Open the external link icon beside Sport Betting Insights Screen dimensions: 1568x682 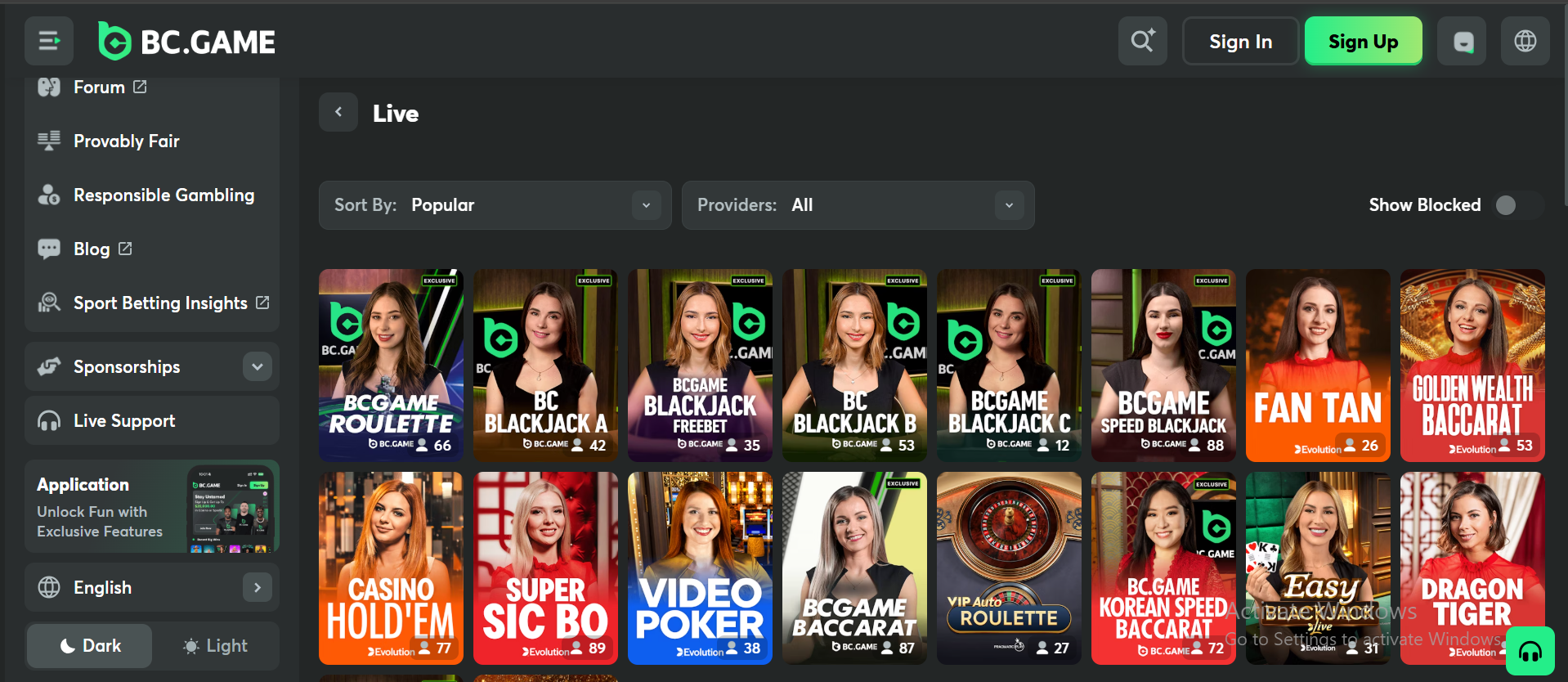click(262, 303)
